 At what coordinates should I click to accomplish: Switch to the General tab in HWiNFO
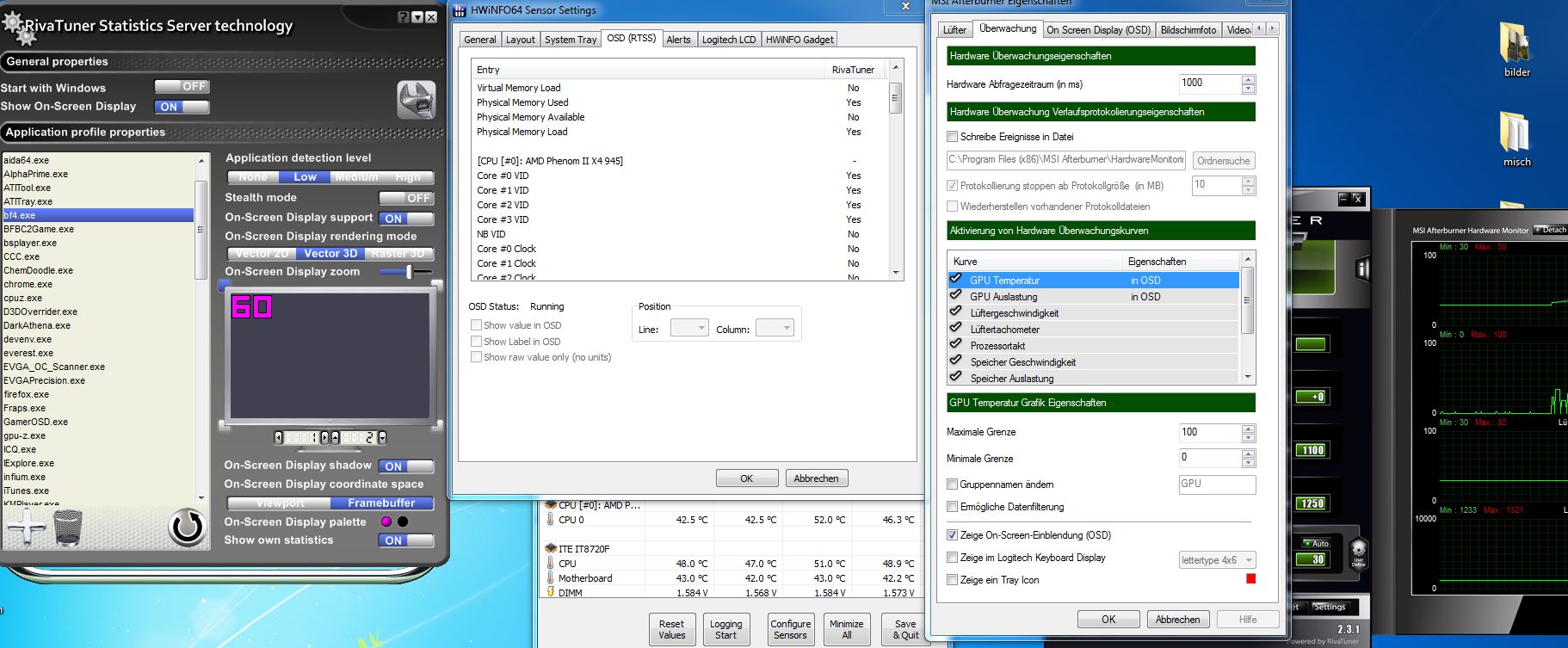479,40
